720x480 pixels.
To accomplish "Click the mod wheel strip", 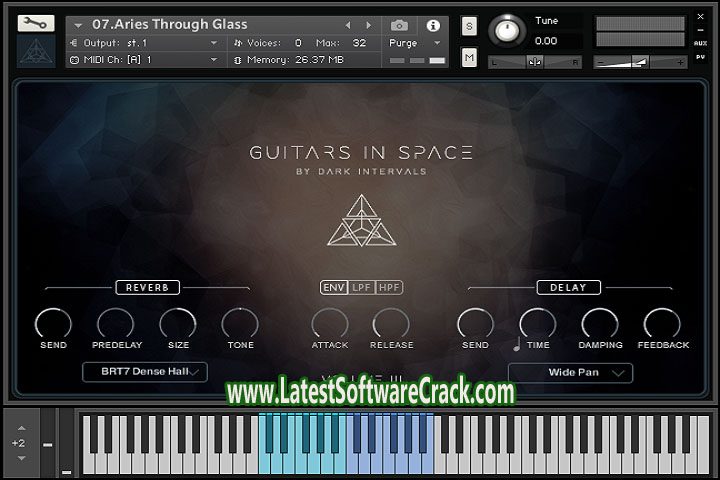I will coord(67,443).
